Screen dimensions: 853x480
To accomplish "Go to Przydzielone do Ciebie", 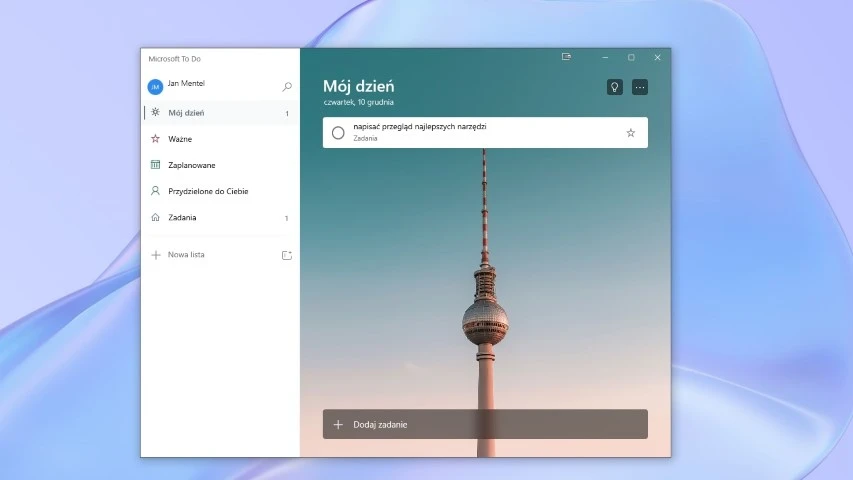I will click(208, 191).
